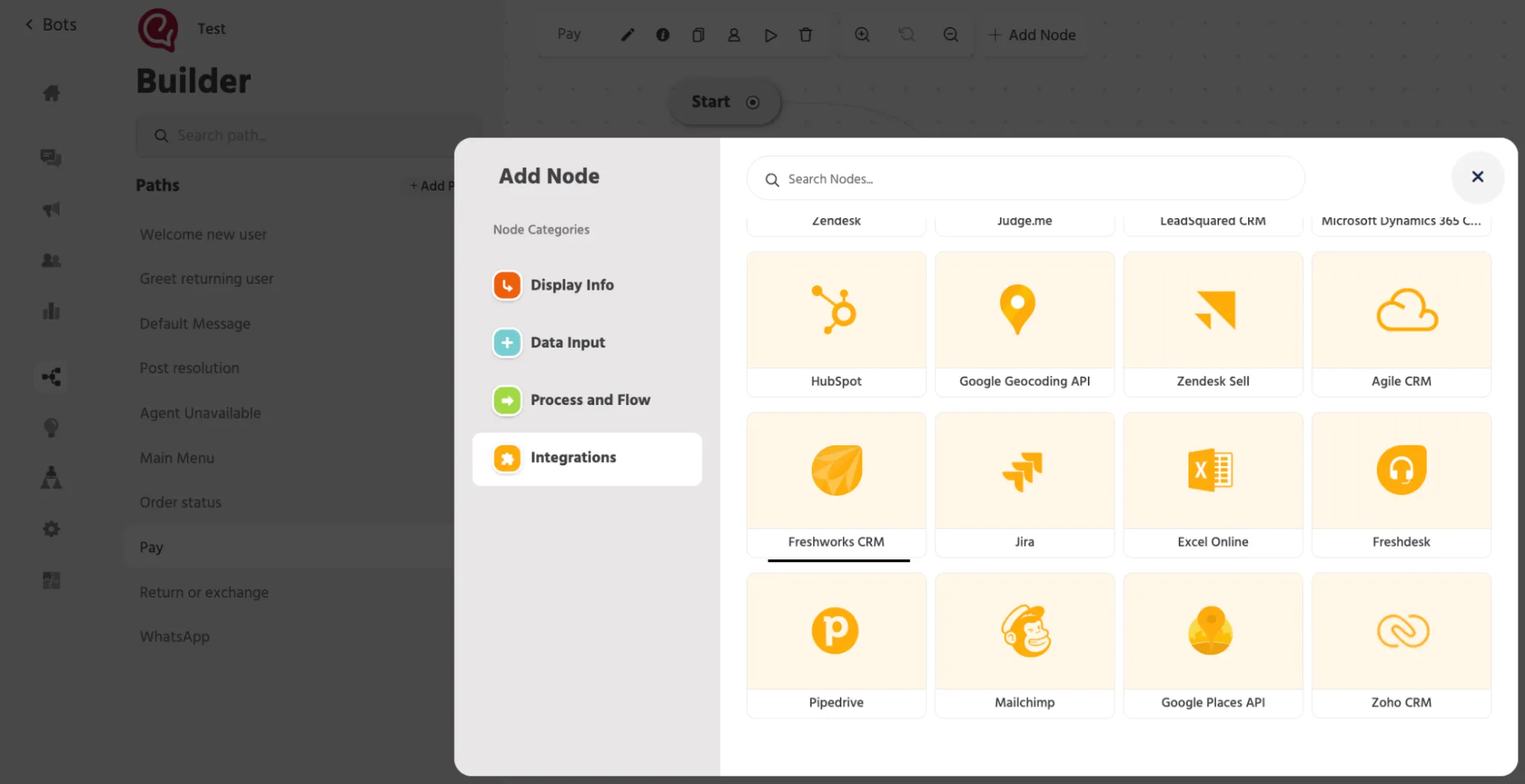The image size is (1525, 784).
Task: Select the Order status path
Action: click(180, 503)
